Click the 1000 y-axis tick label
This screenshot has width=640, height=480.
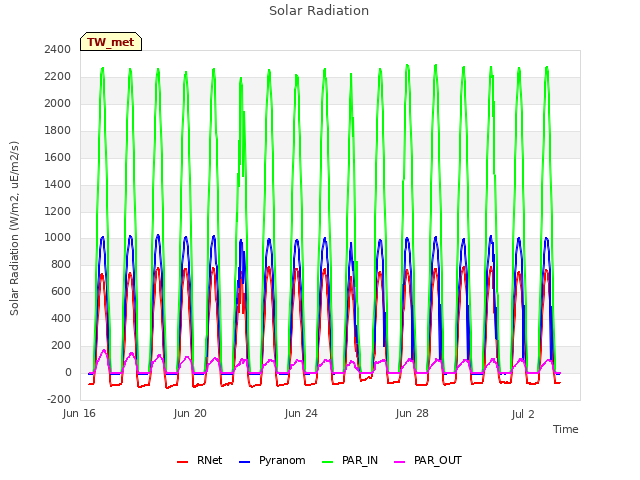pos(58,238)
